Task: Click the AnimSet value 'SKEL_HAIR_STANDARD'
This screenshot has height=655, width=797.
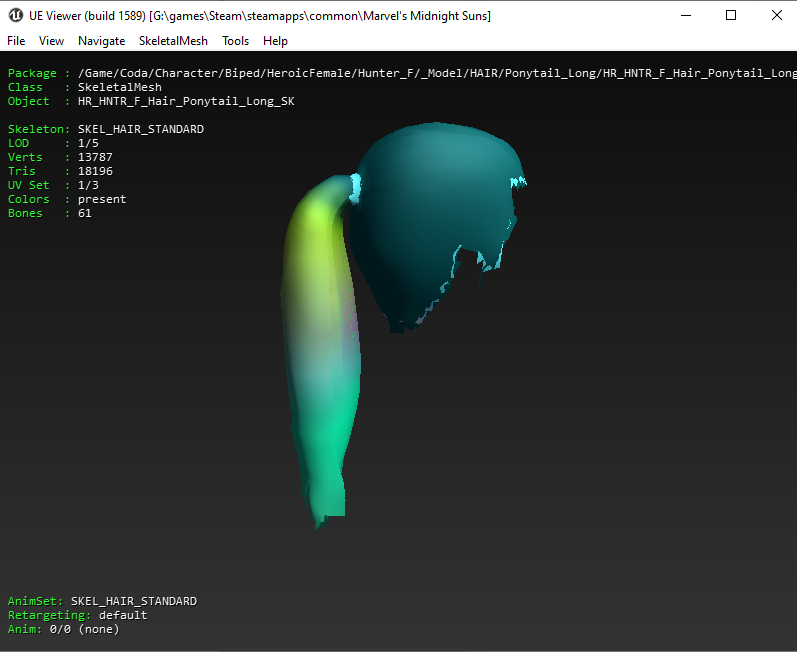Action: coord(134,601)
